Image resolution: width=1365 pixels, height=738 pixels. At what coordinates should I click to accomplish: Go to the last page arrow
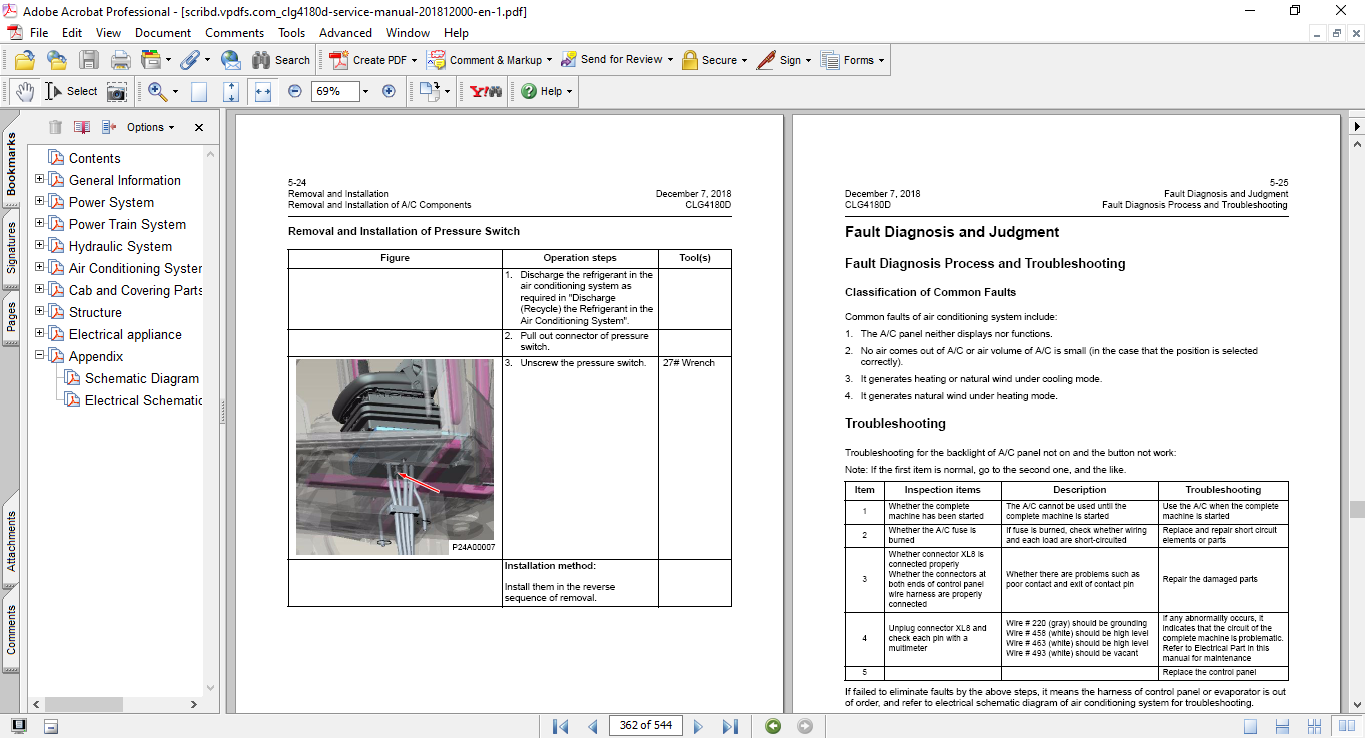tap(730, 726)
